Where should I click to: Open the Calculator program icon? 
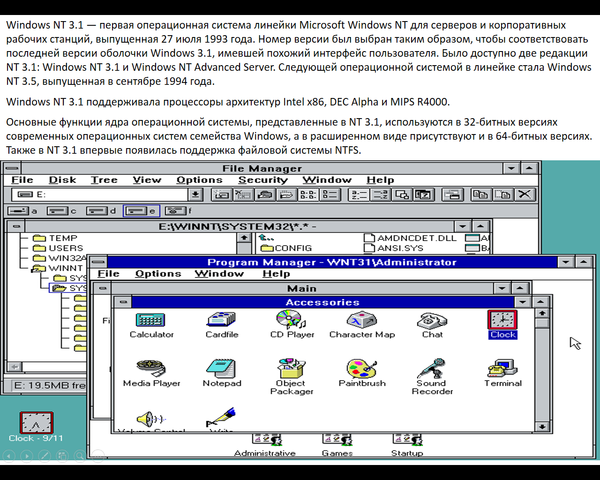[x=151, y=320]
